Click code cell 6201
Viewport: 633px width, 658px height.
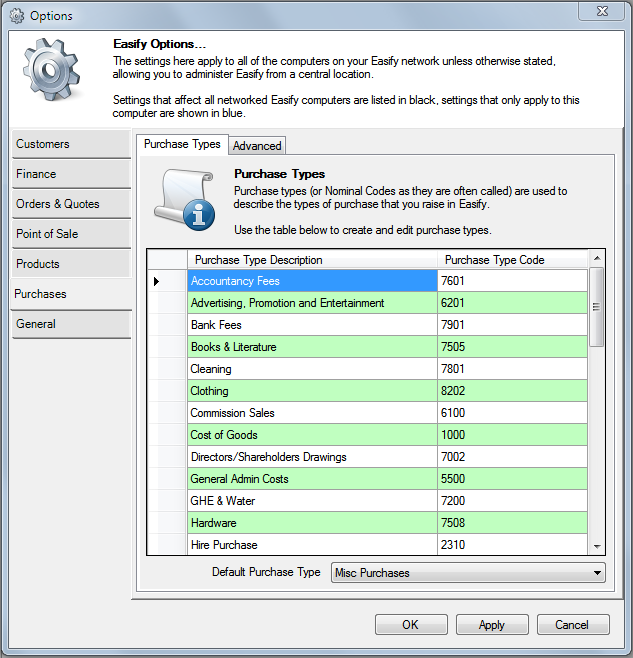point(513,303)
